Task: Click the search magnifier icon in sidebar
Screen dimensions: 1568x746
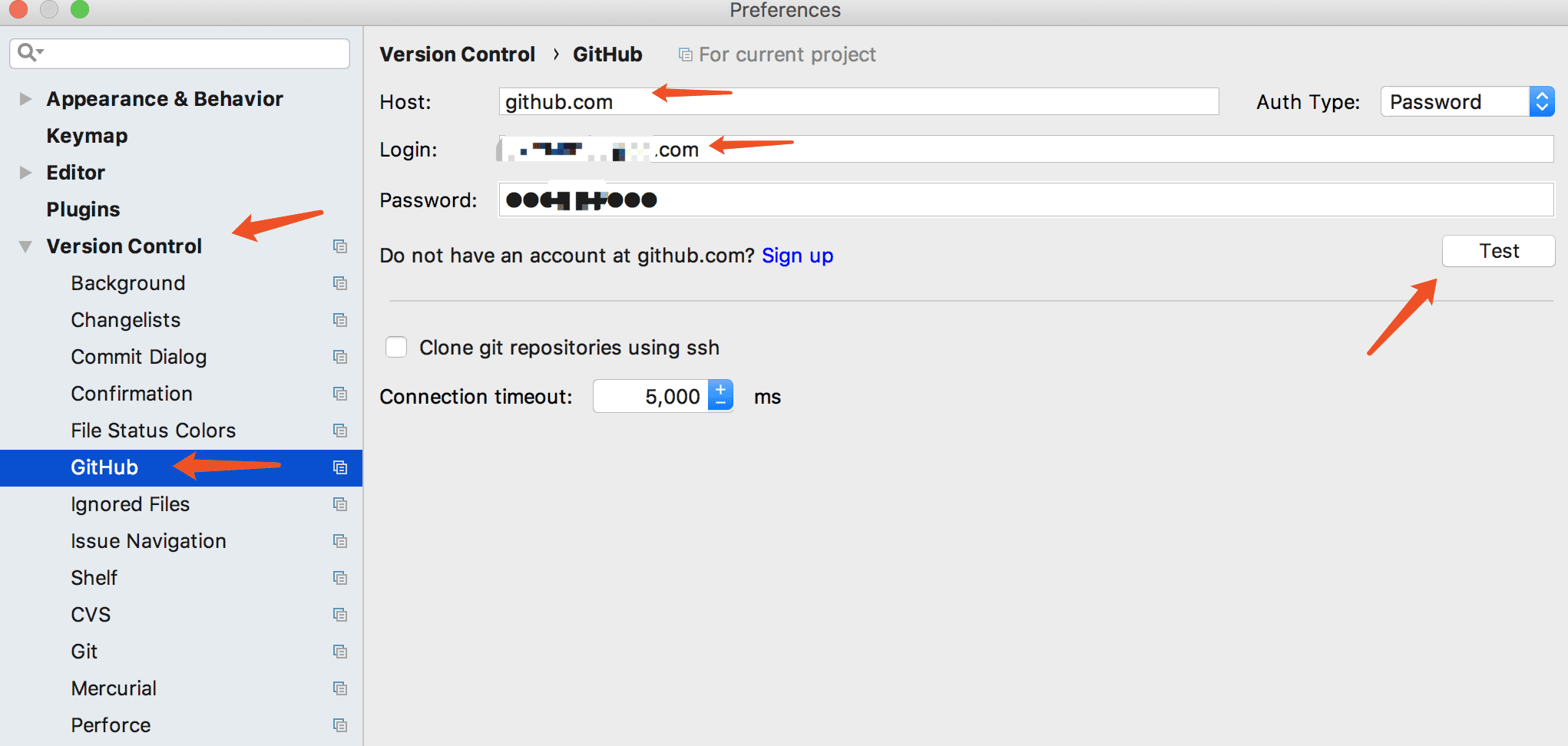Action: [x=30, y=52]
